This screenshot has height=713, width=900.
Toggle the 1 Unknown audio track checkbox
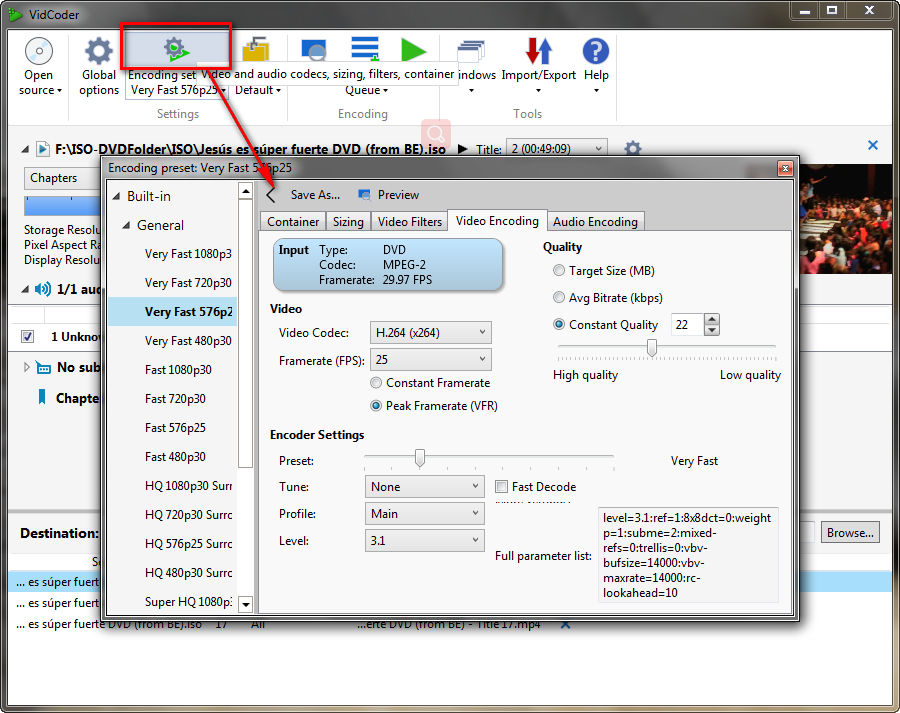pyautogui.click(x=28, y=336)
